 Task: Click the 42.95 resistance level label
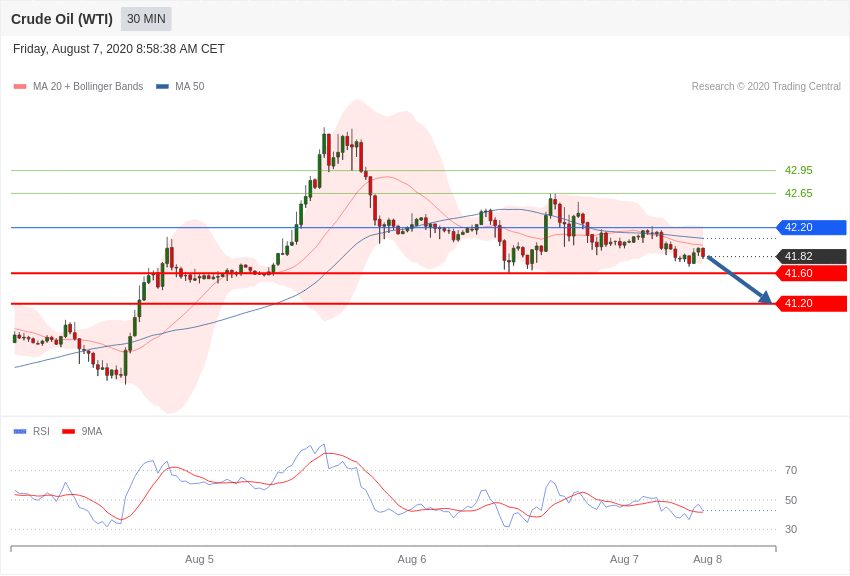799,170
